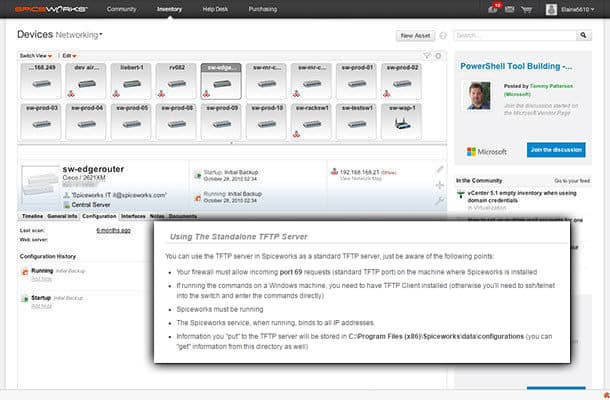Click the View Network Map link
The height and width of the screenshot is (400, 610).
click(361, 179)
